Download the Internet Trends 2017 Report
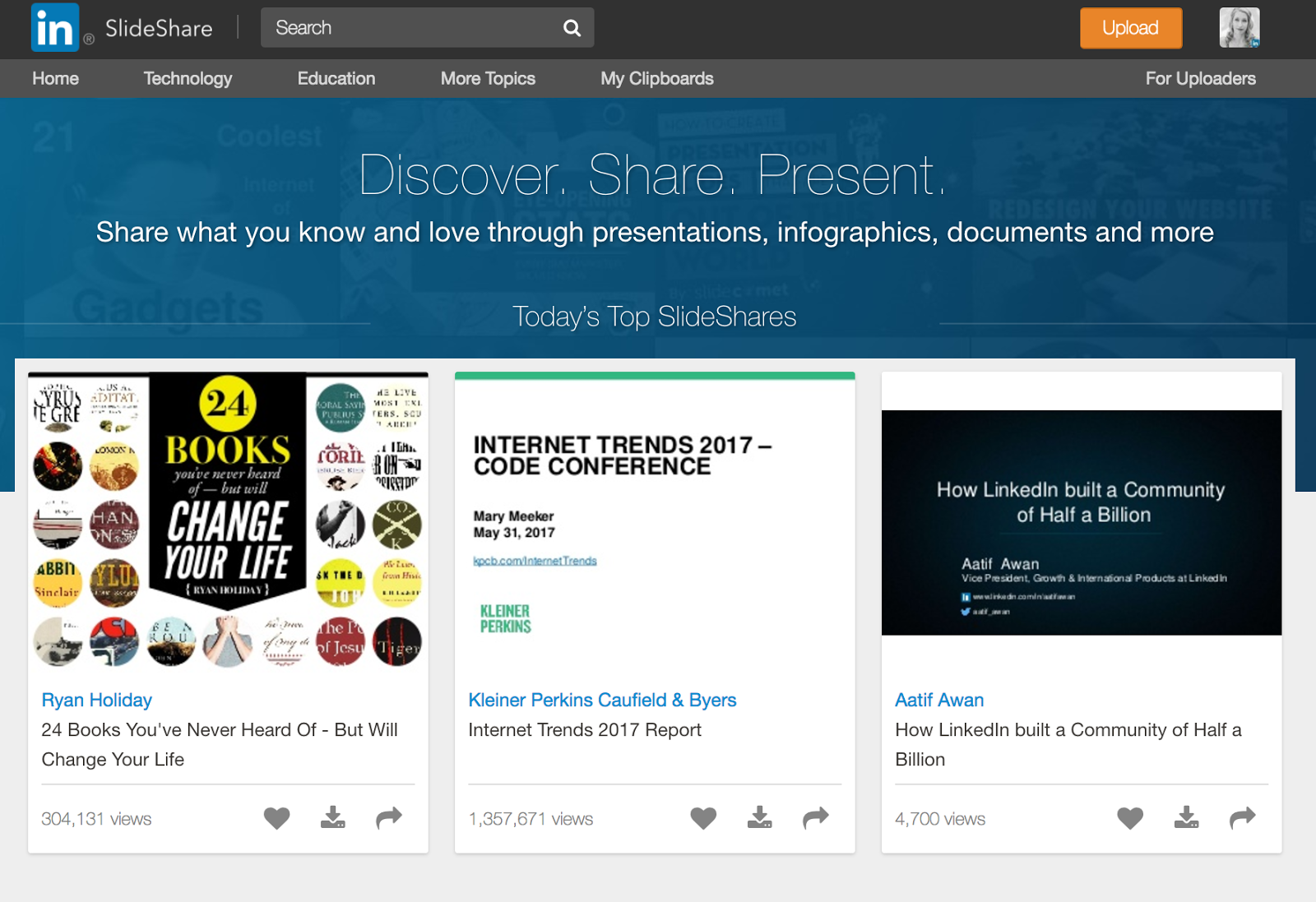The height and width of the screenshot is (902, 1316). pos(760,817)
